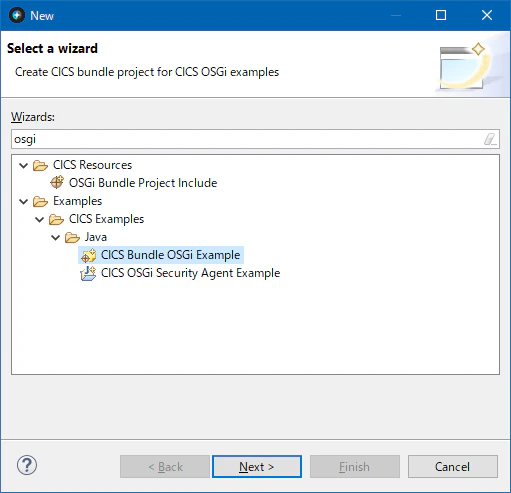
Task: Select the Examples folder label
Action: pos(77,201)
